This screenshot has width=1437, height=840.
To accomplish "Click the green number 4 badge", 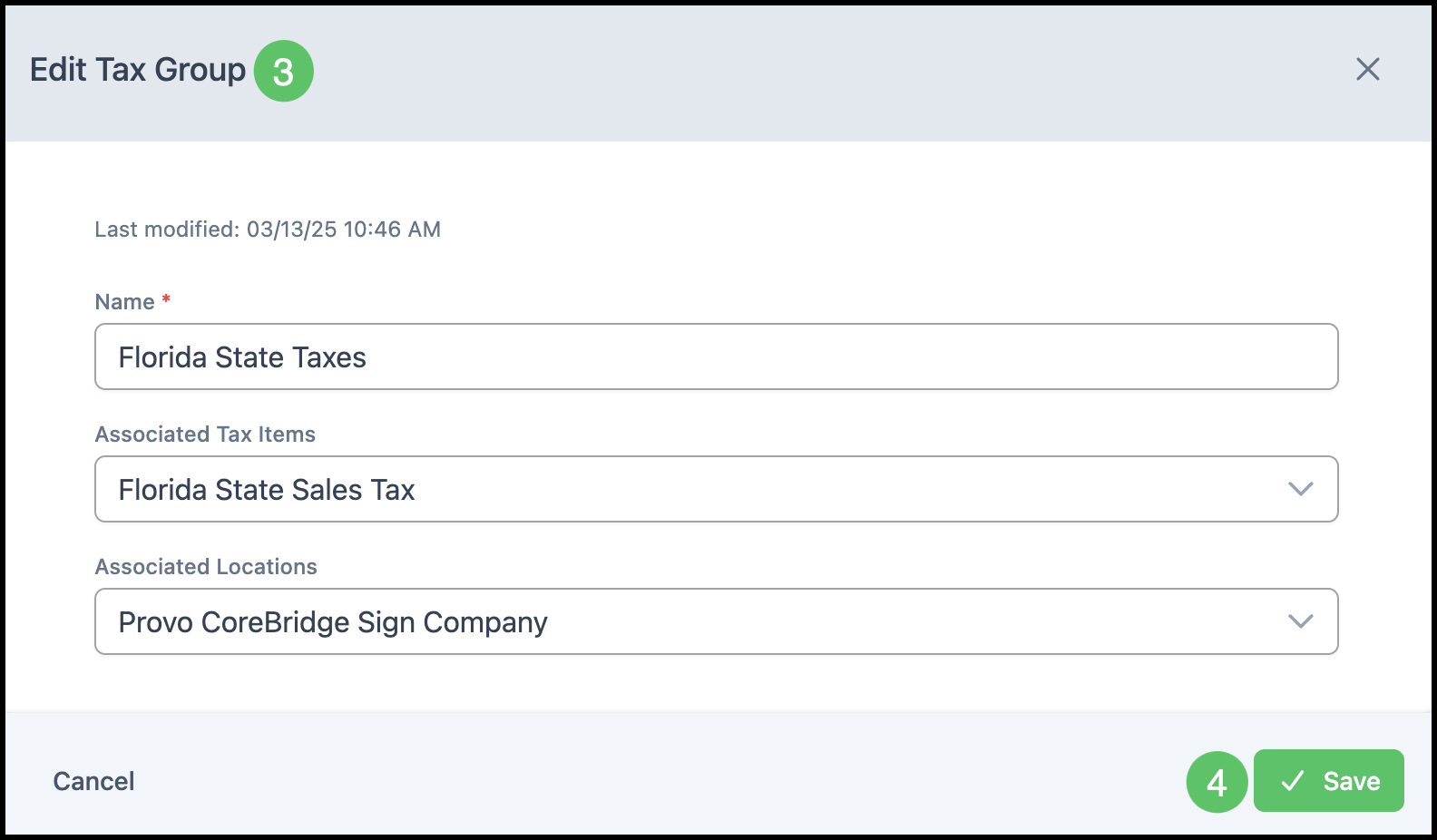I will click(1217, 782).
